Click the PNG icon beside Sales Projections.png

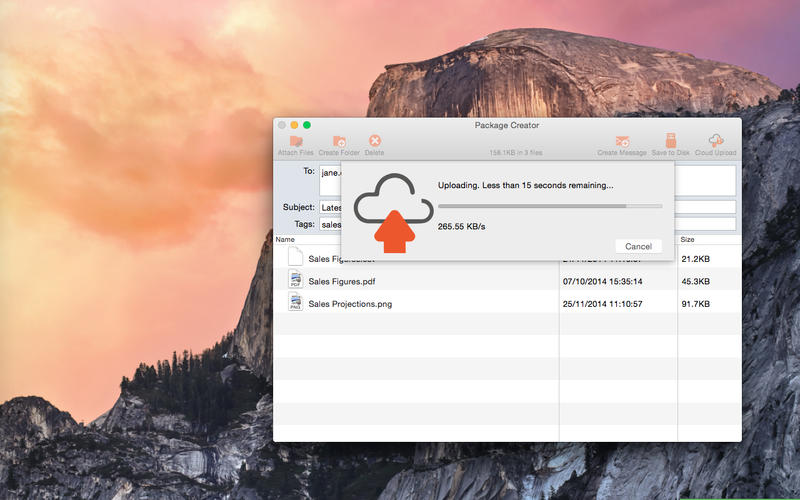tap(295, 303)
